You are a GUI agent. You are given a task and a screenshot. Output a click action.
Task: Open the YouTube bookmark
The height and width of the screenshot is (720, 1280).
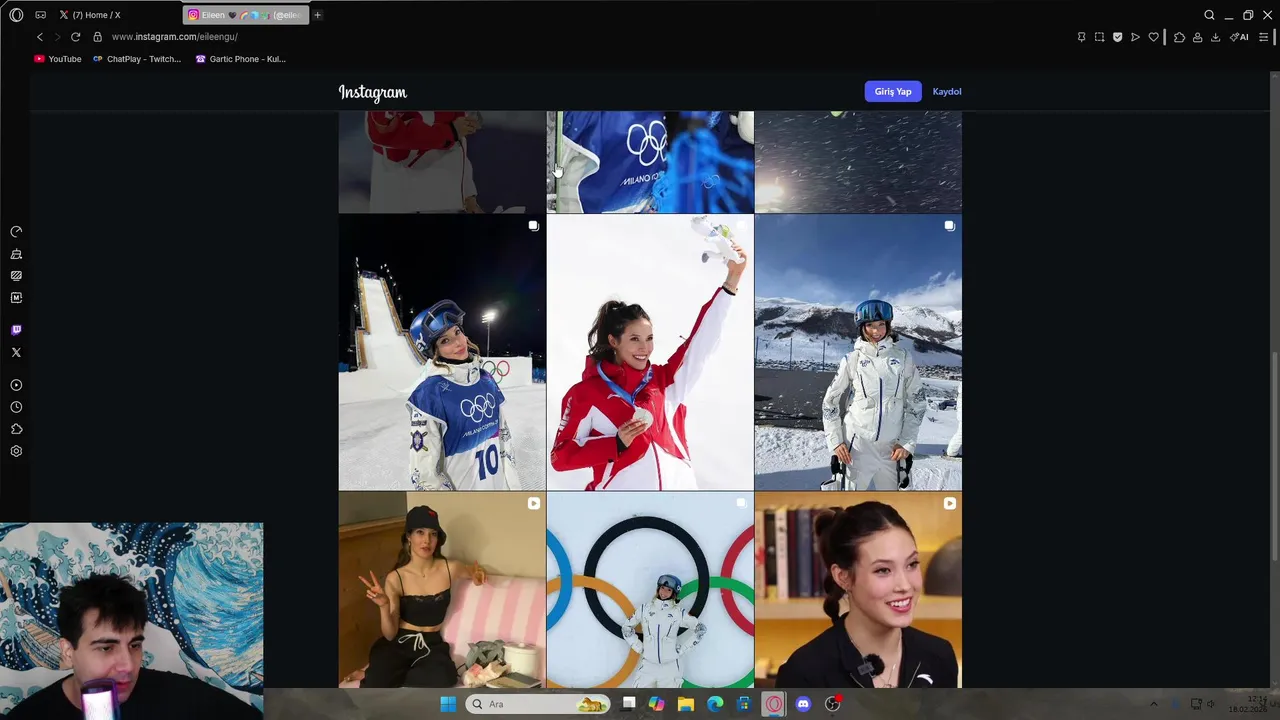58,59
